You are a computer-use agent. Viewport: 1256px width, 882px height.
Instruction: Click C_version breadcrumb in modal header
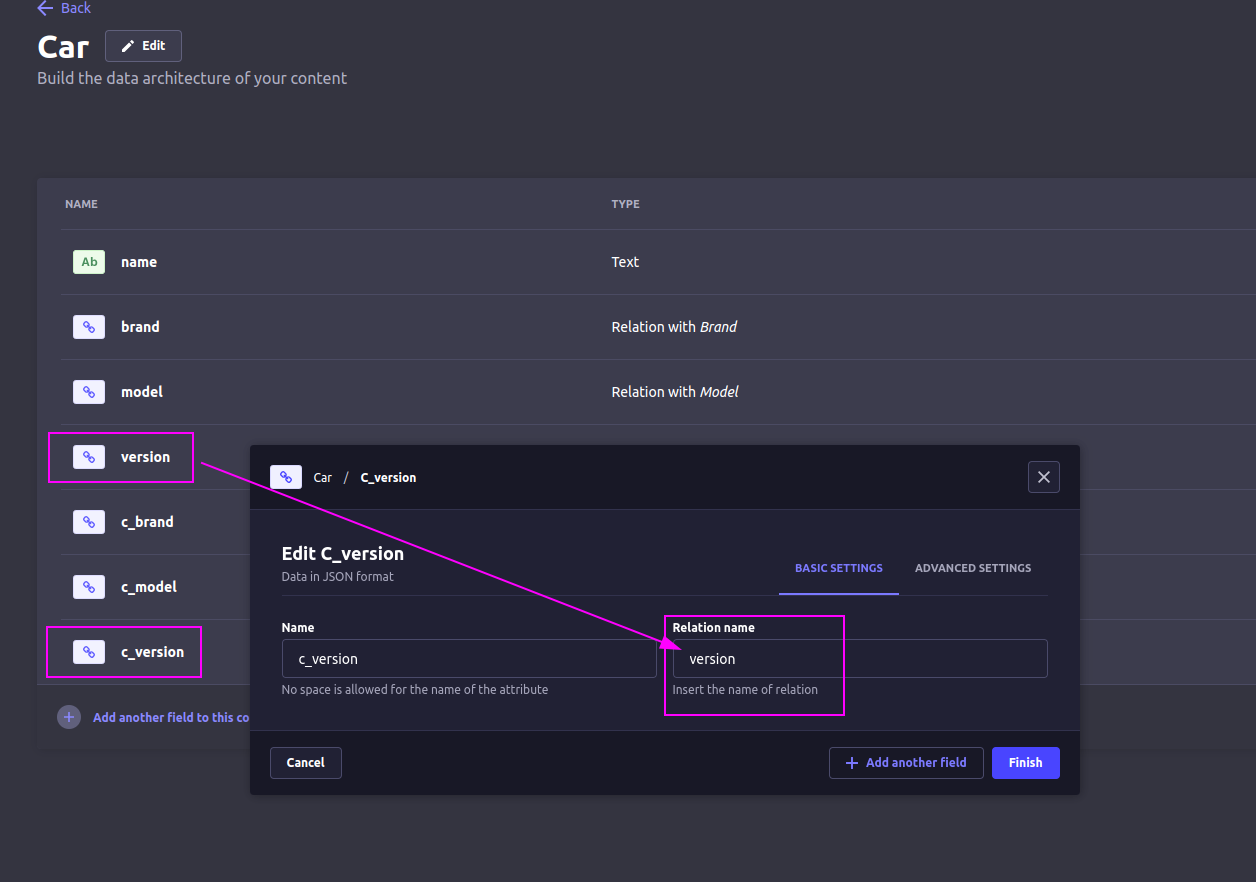(388, 478)
